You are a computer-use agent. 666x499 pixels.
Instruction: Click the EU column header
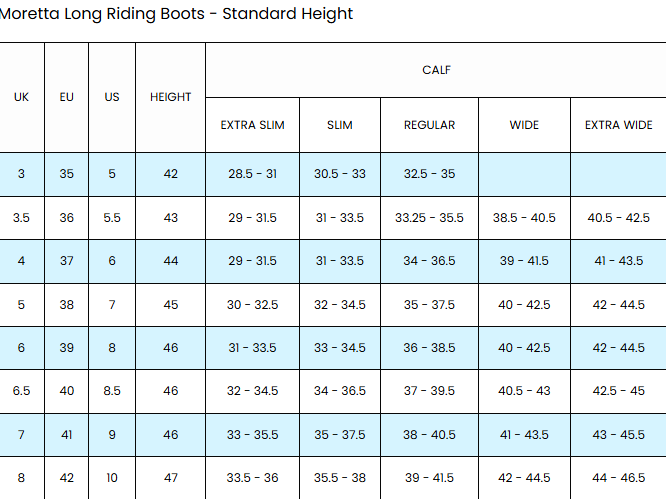coord(66,97)
